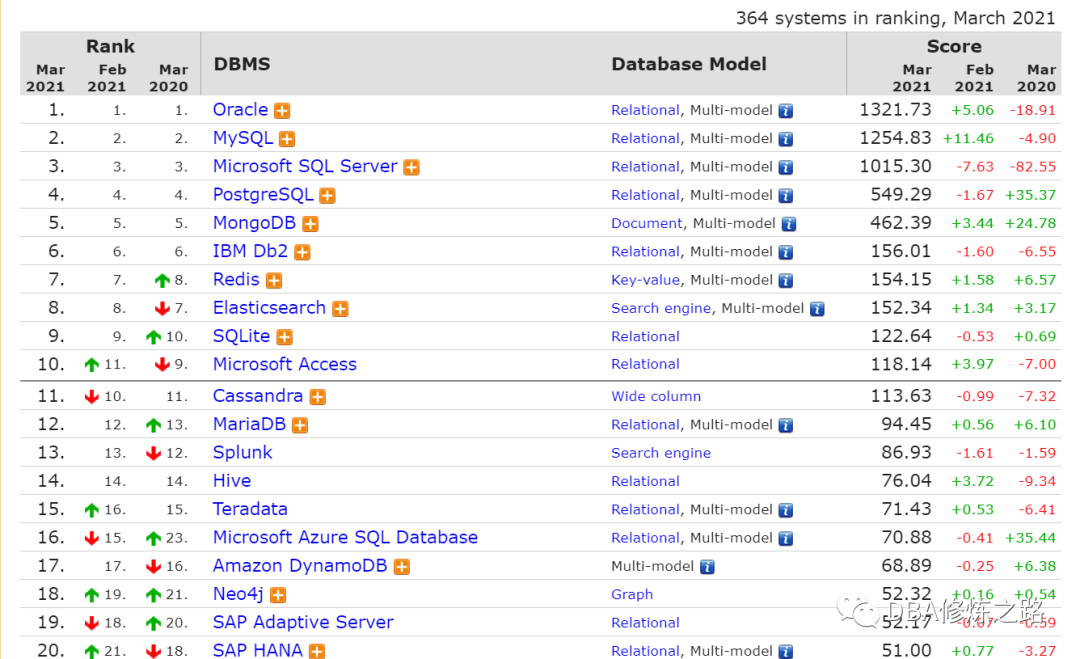1080x659 pixels.
Task: Click the plus icon next to SAP HANA
Action: [317, 651]
